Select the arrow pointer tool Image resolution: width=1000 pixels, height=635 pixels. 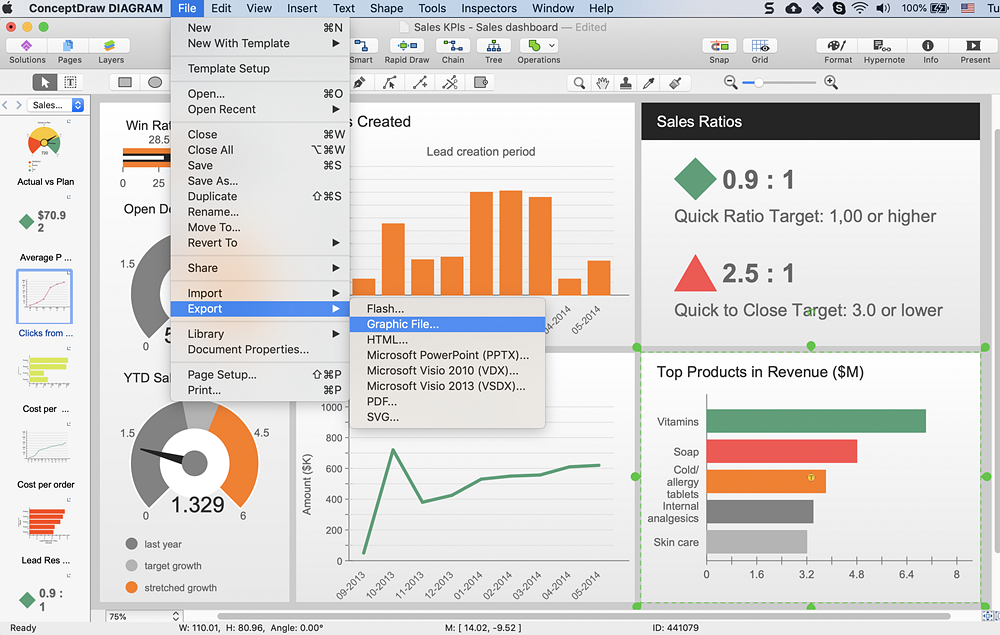coord(45,82)
